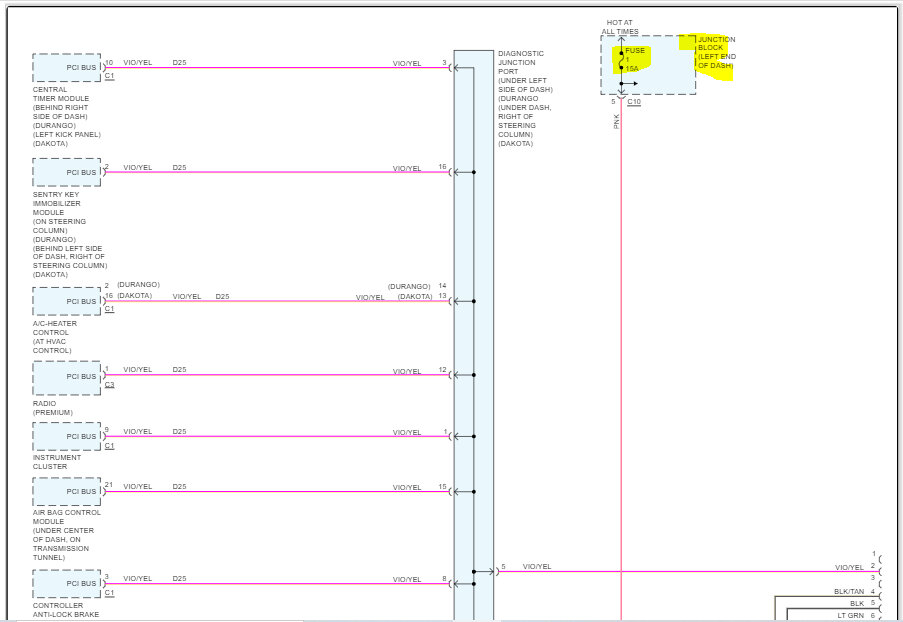Screen dimensions: 903x622
Task: Click VIO/YEL label at right-edge connector pin 2
Action: pyautogui.click(x=849, y=568)
